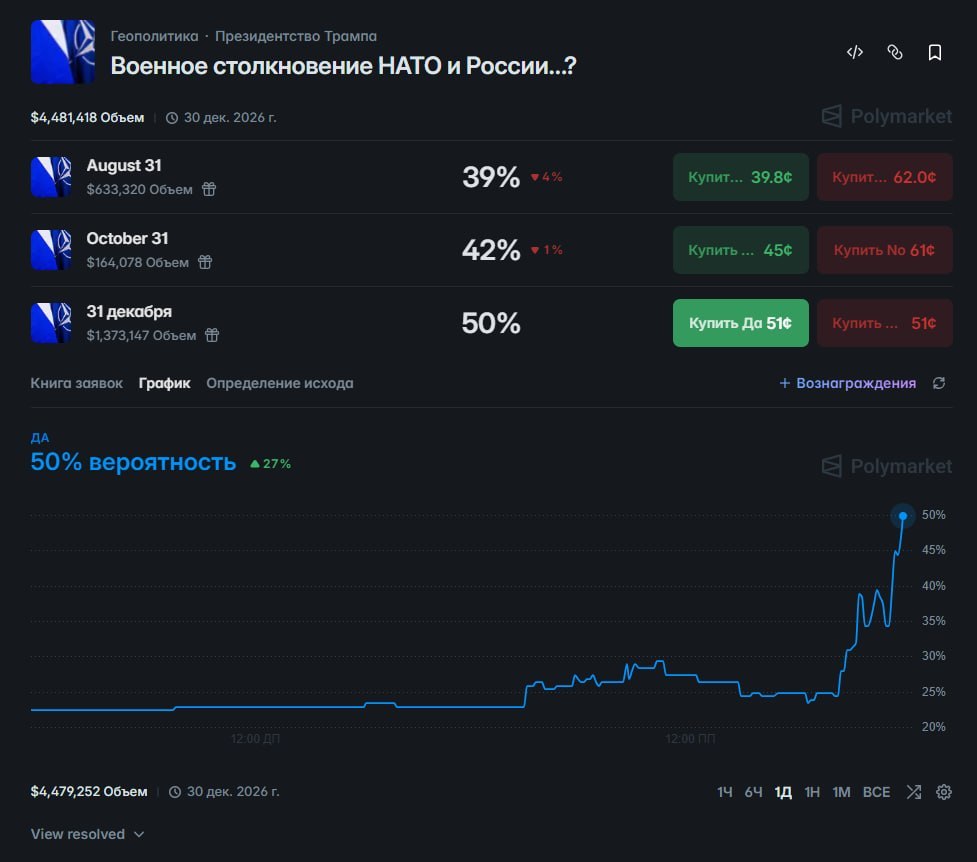Select the 6Ч time range

[x=753, y=792]
